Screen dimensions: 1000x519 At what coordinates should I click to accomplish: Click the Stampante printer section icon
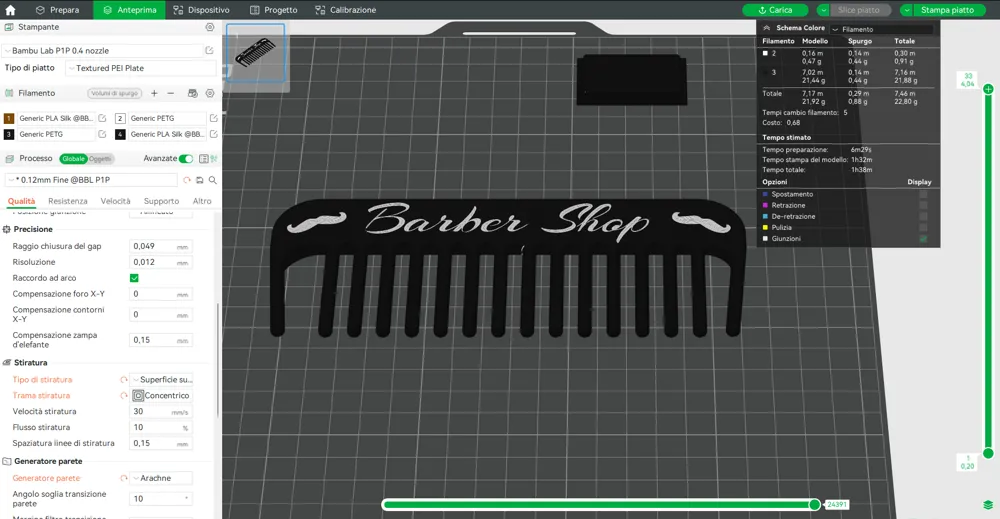coord(9,27)
